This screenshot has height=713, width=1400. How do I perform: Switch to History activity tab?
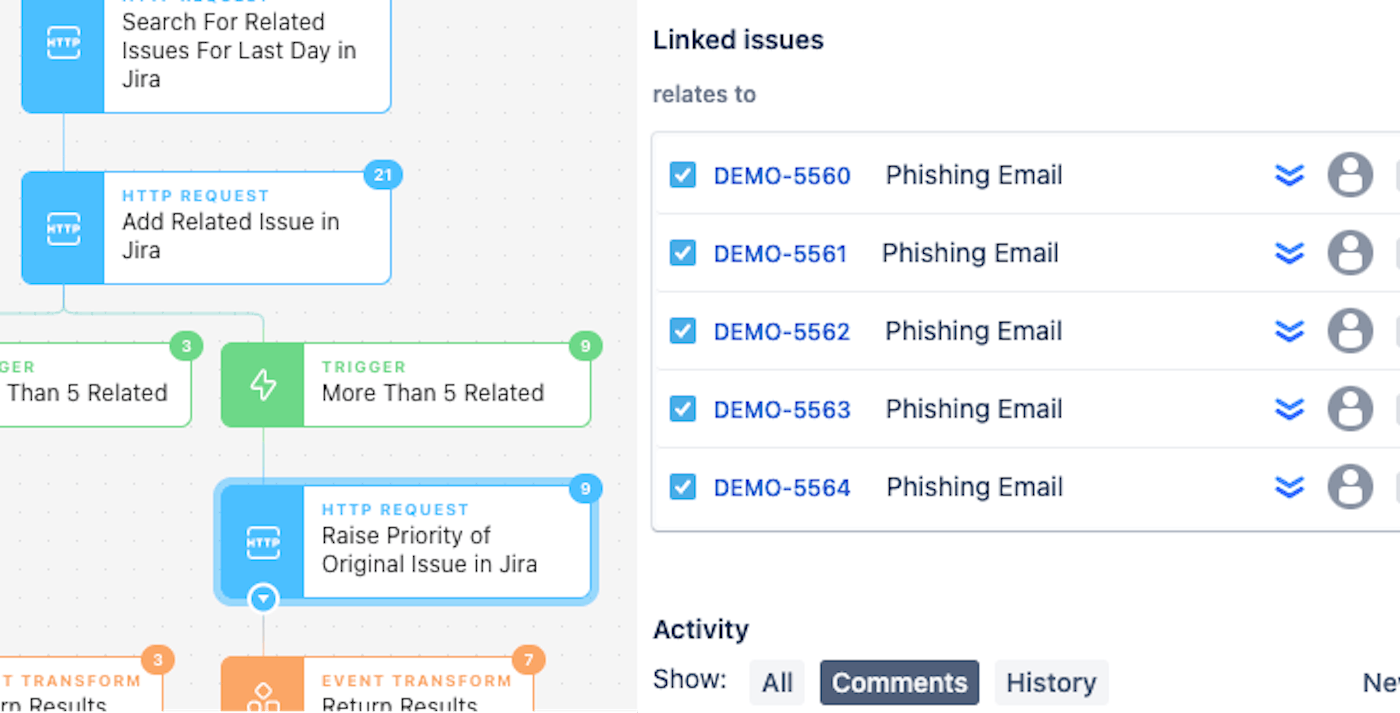(x=1051, y=683)
